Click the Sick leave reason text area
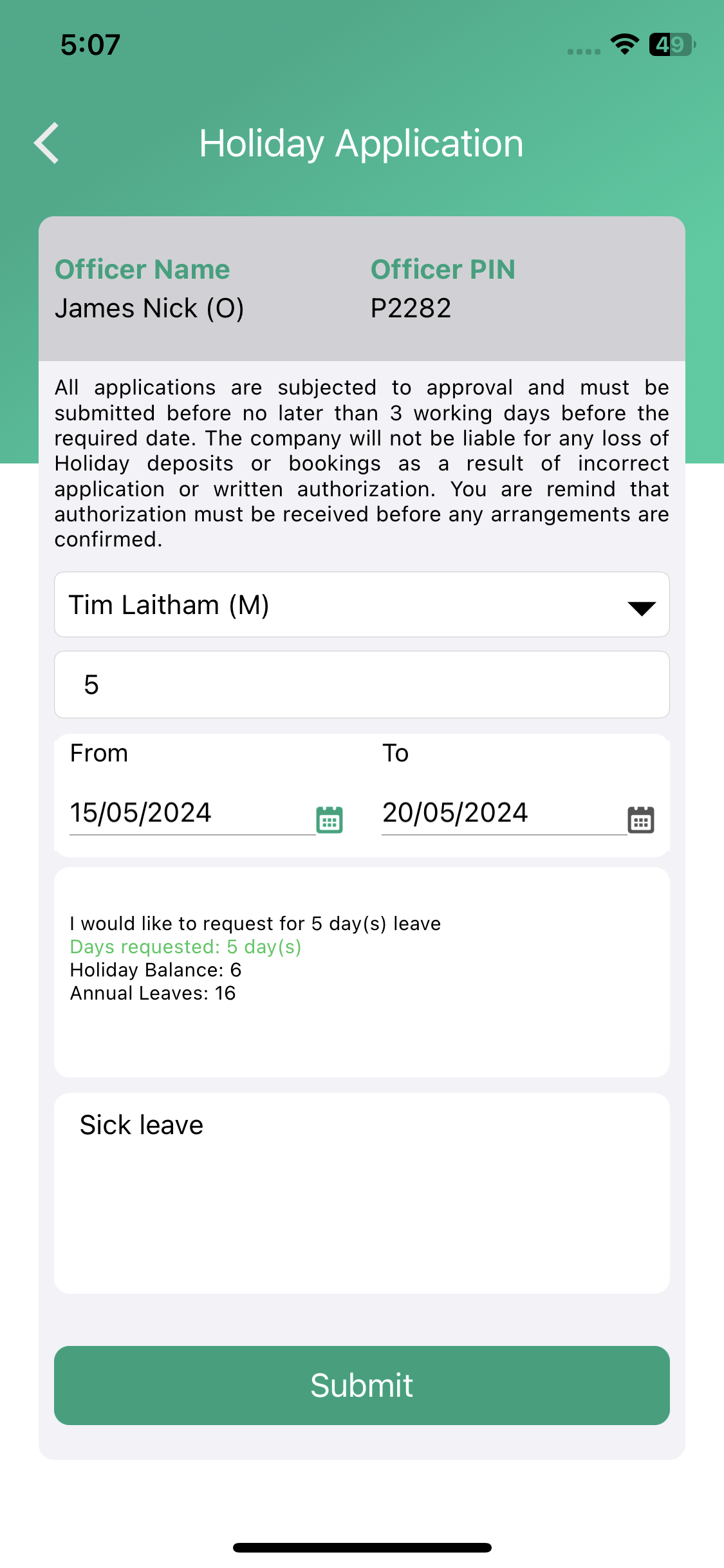Image resolution: width=724 pixels, height=1568 pixels. coord(362,1193)
